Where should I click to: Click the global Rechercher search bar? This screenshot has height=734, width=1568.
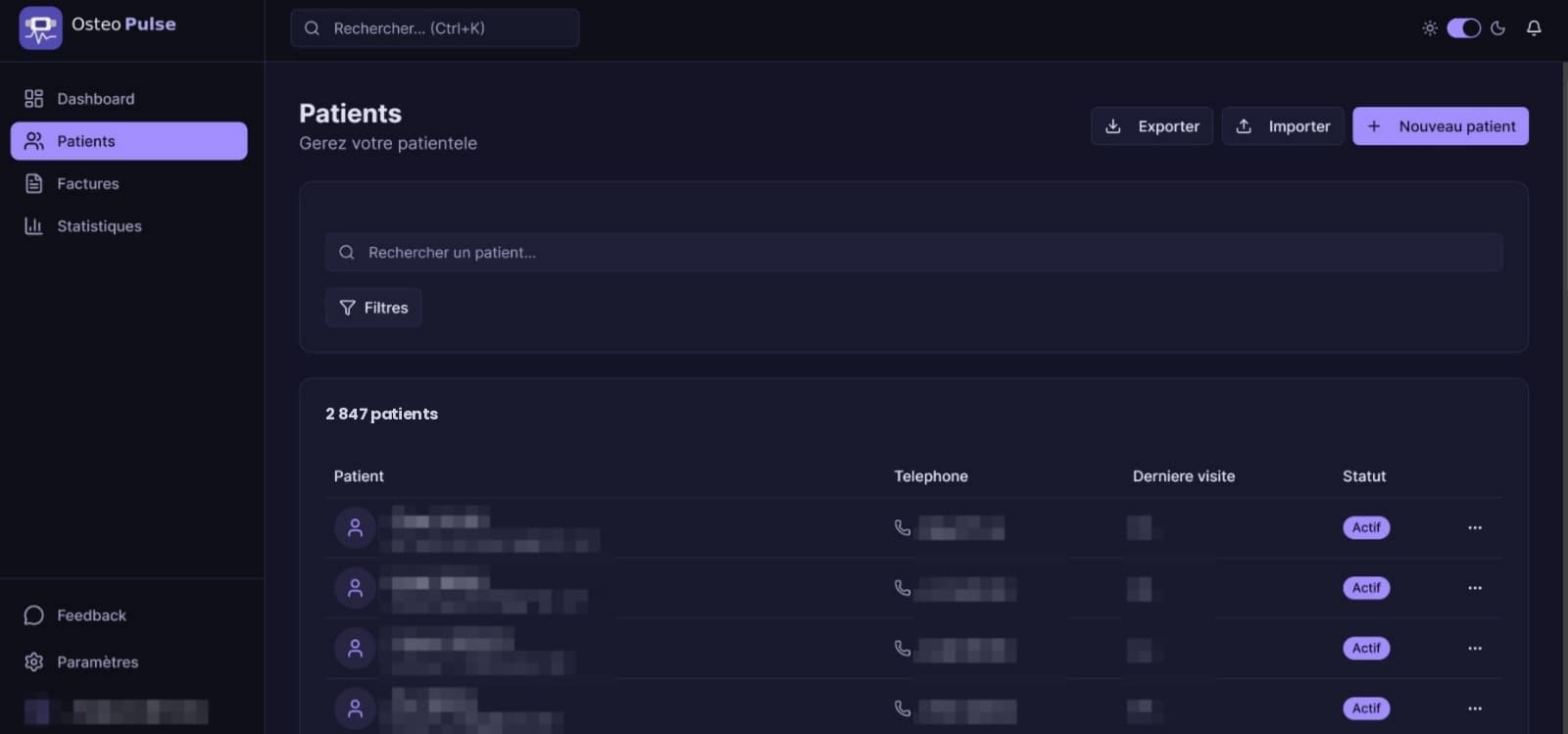pyautogui.click(x=435, y=28)
